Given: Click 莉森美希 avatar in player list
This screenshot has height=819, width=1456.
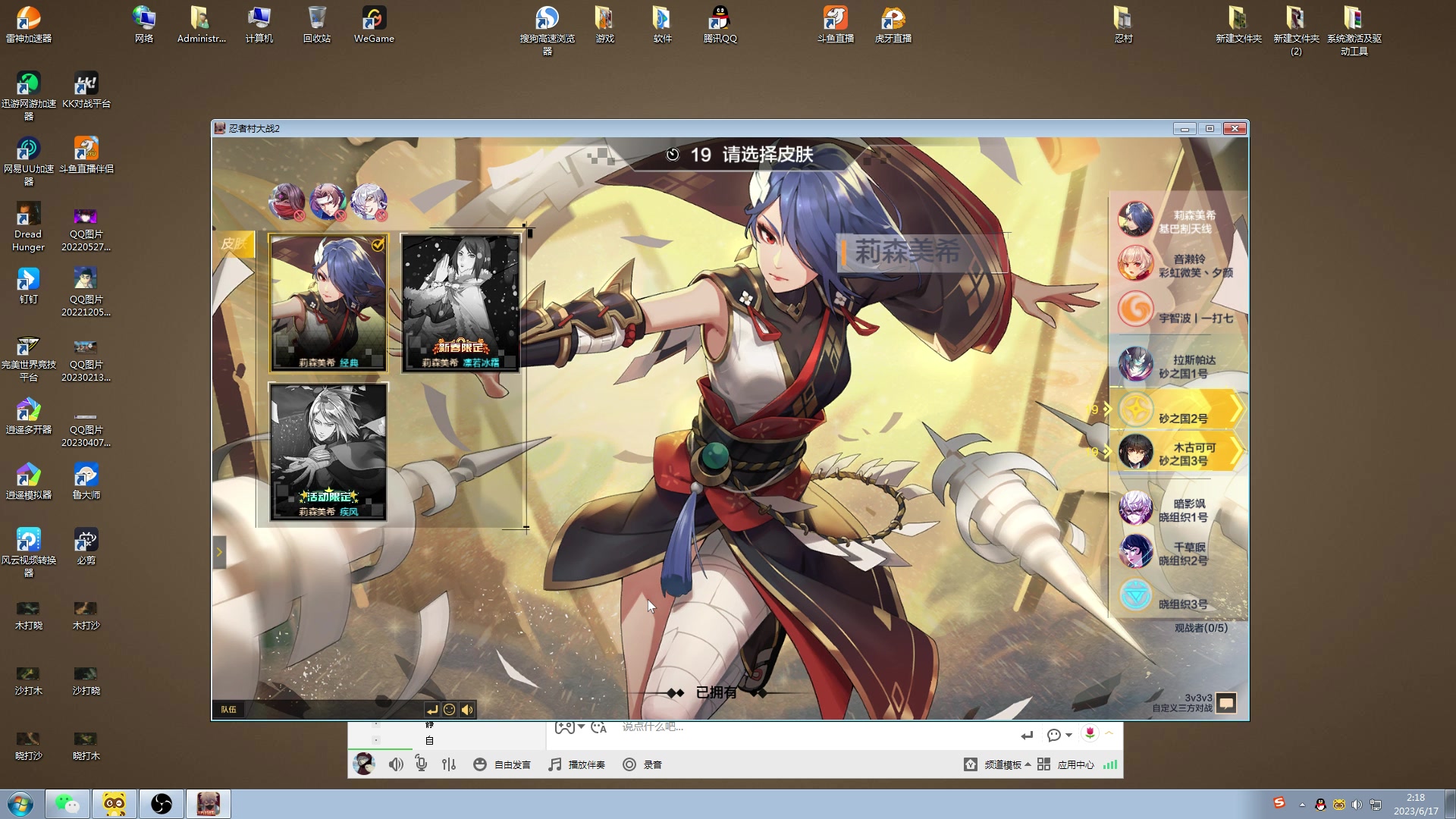Looking at the screenshot, I should tap(1135, 220).
